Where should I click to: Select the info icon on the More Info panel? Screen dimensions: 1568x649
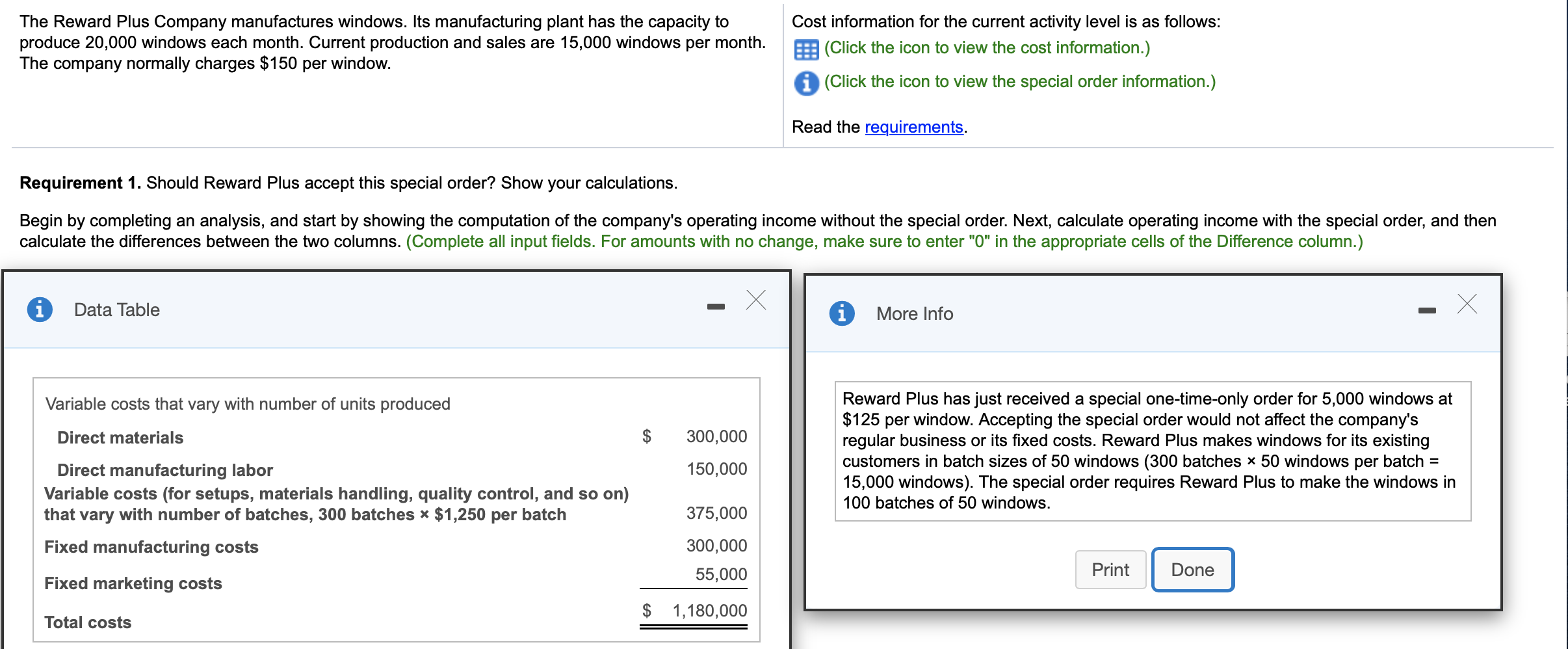842,313
